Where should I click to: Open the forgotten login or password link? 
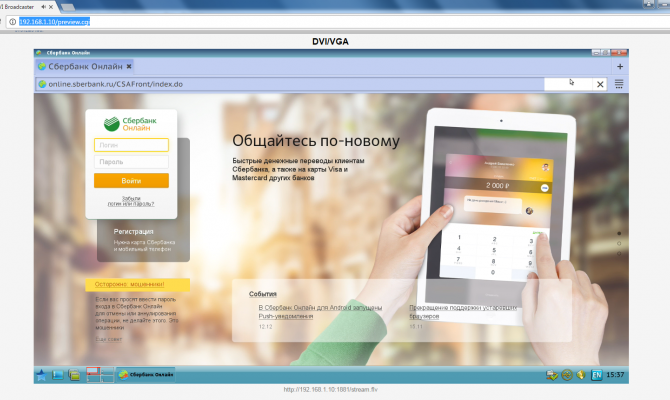(131, 201)
